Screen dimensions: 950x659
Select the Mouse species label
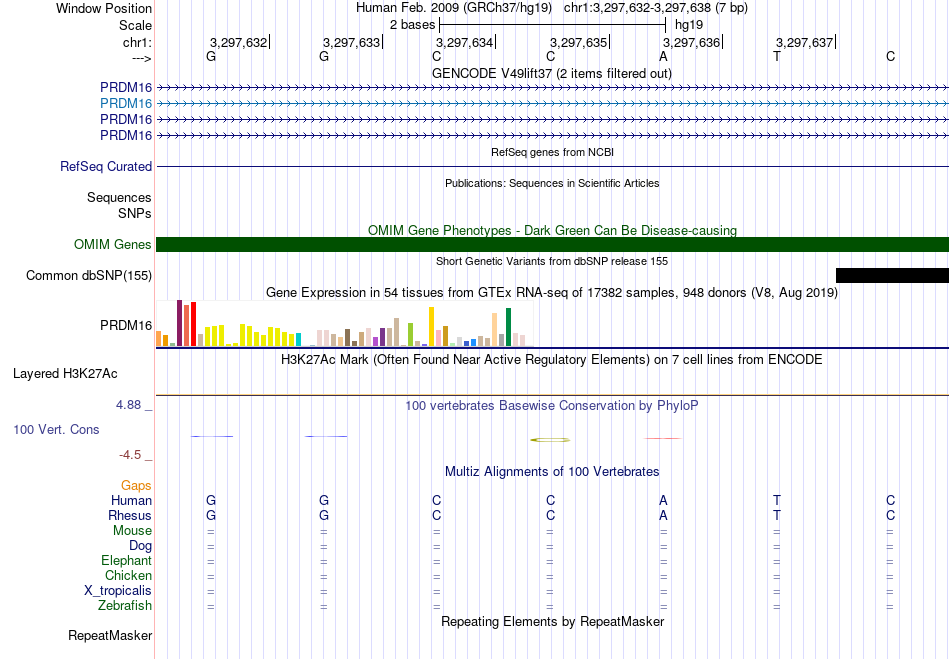[132, 531]
